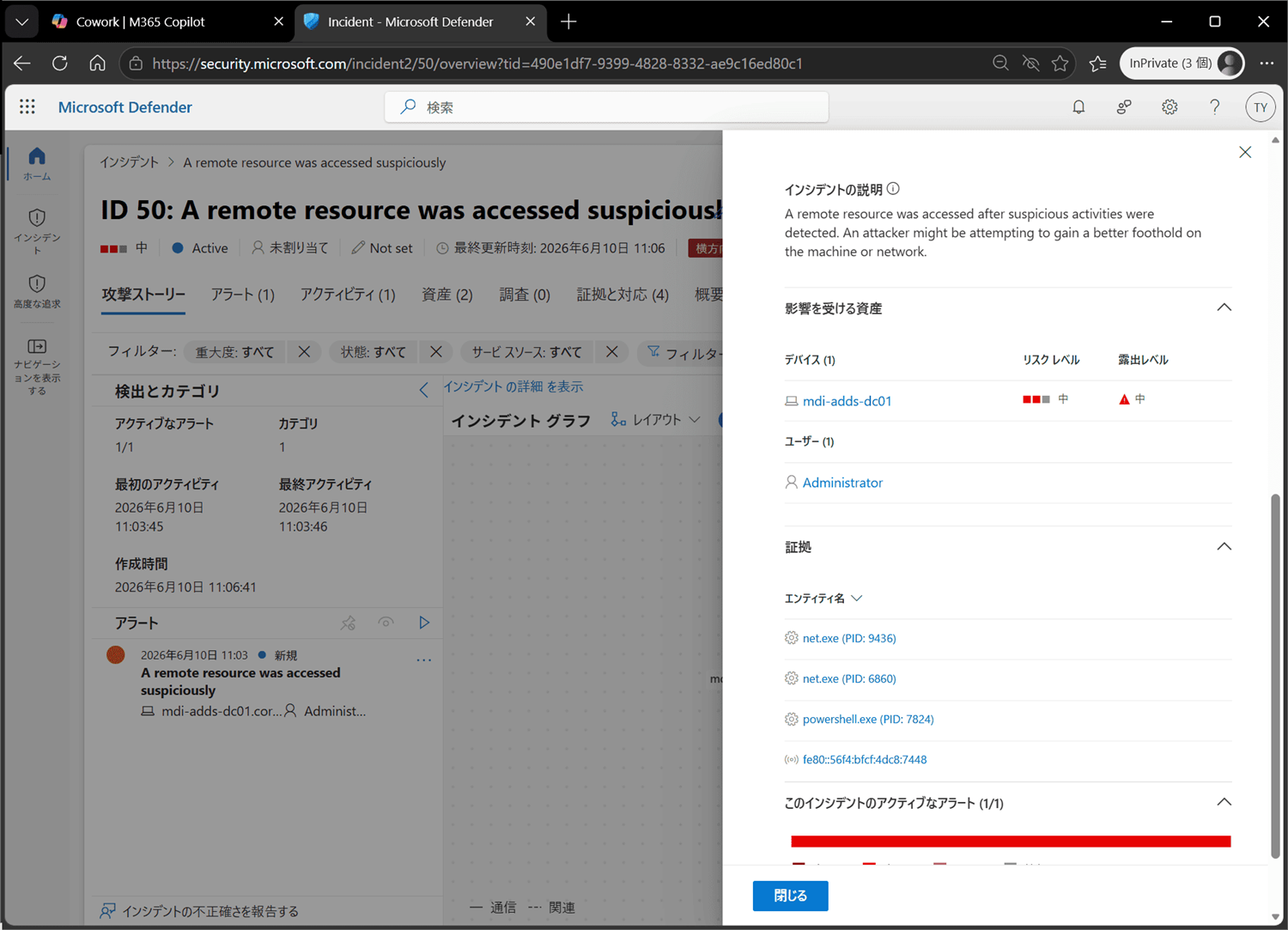Remove the サービス ソース: すべて filter chip
Viewport: 1288px width, 930px height.
click(x=611, y=352)
